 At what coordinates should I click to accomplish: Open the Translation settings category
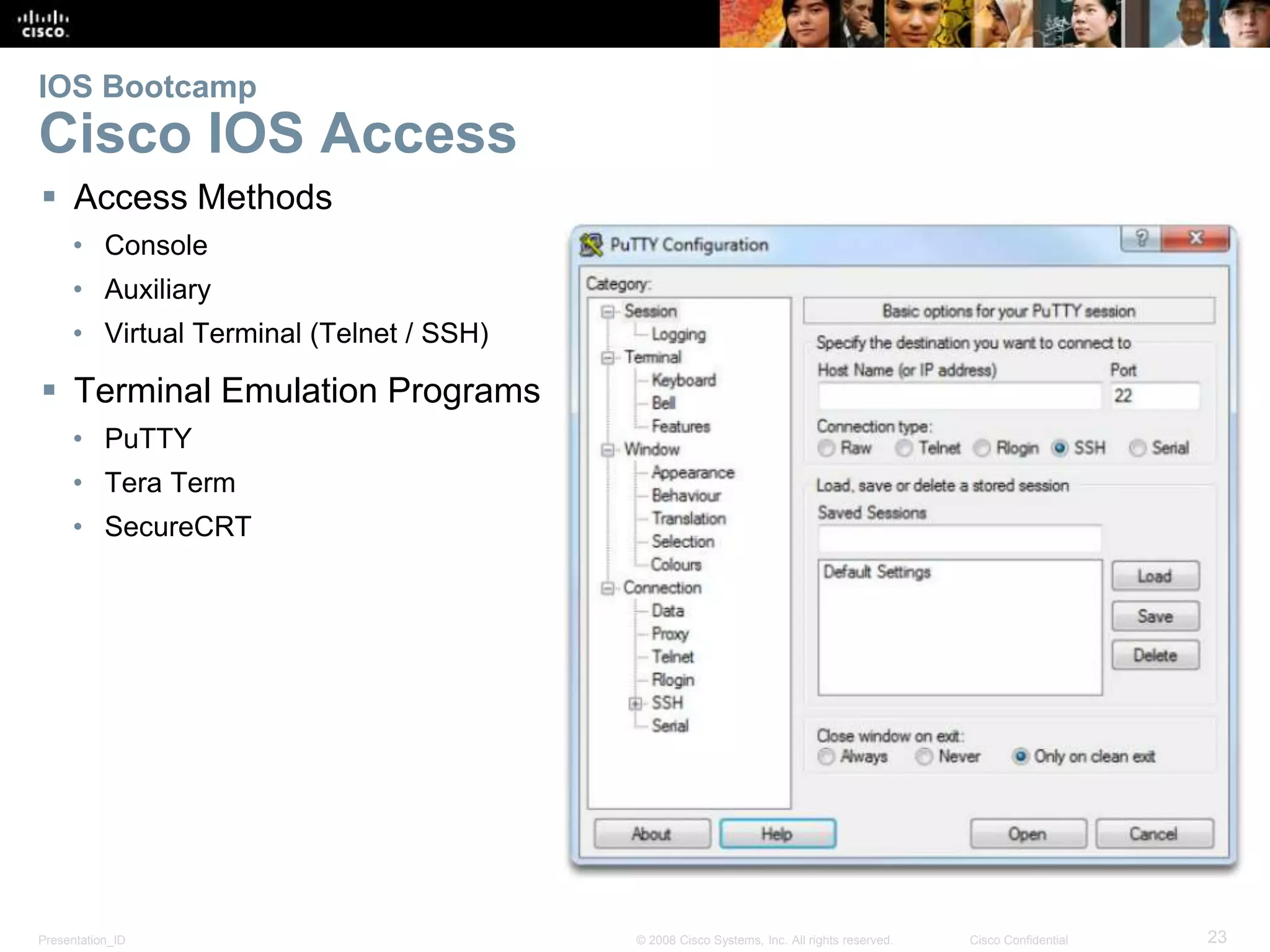coord(688,519)
